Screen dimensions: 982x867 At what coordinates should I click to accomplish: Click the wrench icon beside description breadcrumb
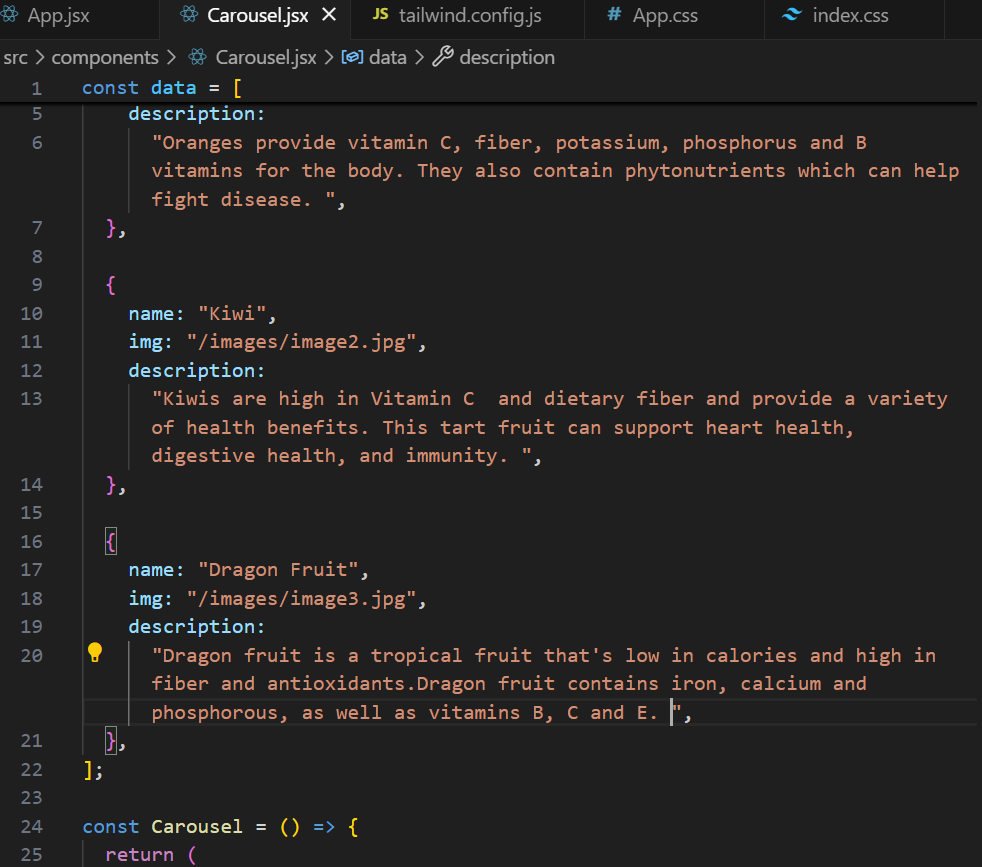coord(443,57)
